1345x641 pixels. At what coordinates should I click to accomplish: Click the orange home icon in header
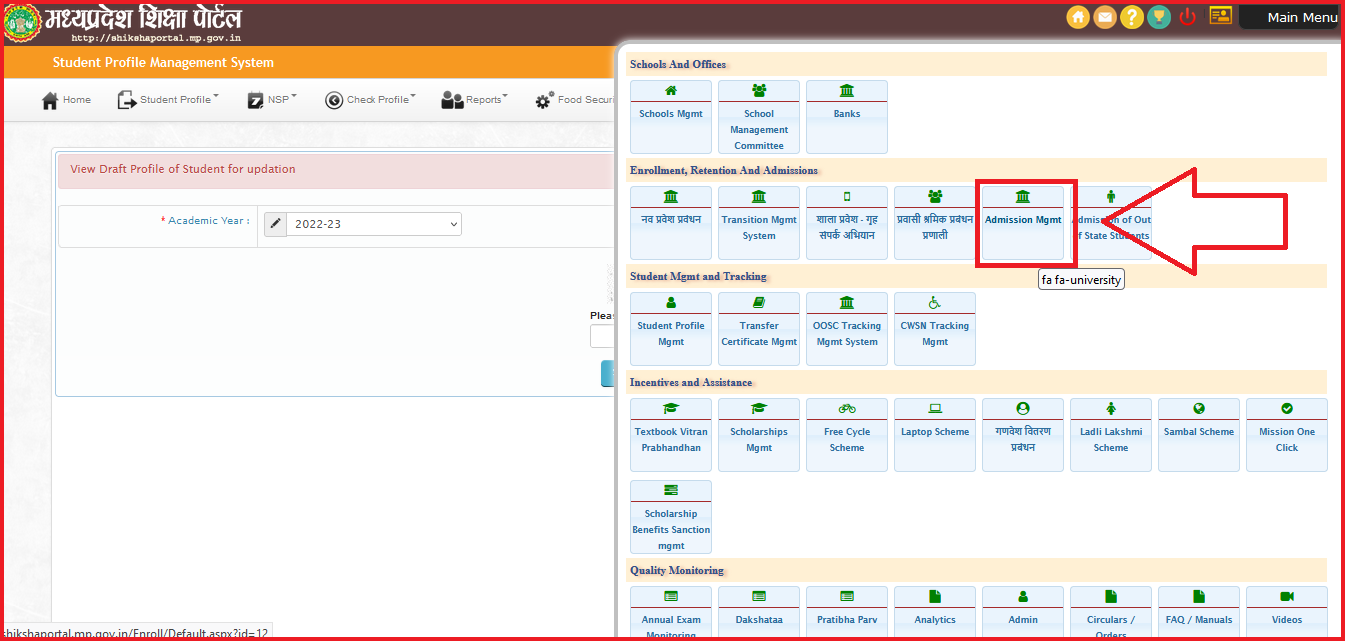point(1078,17)
